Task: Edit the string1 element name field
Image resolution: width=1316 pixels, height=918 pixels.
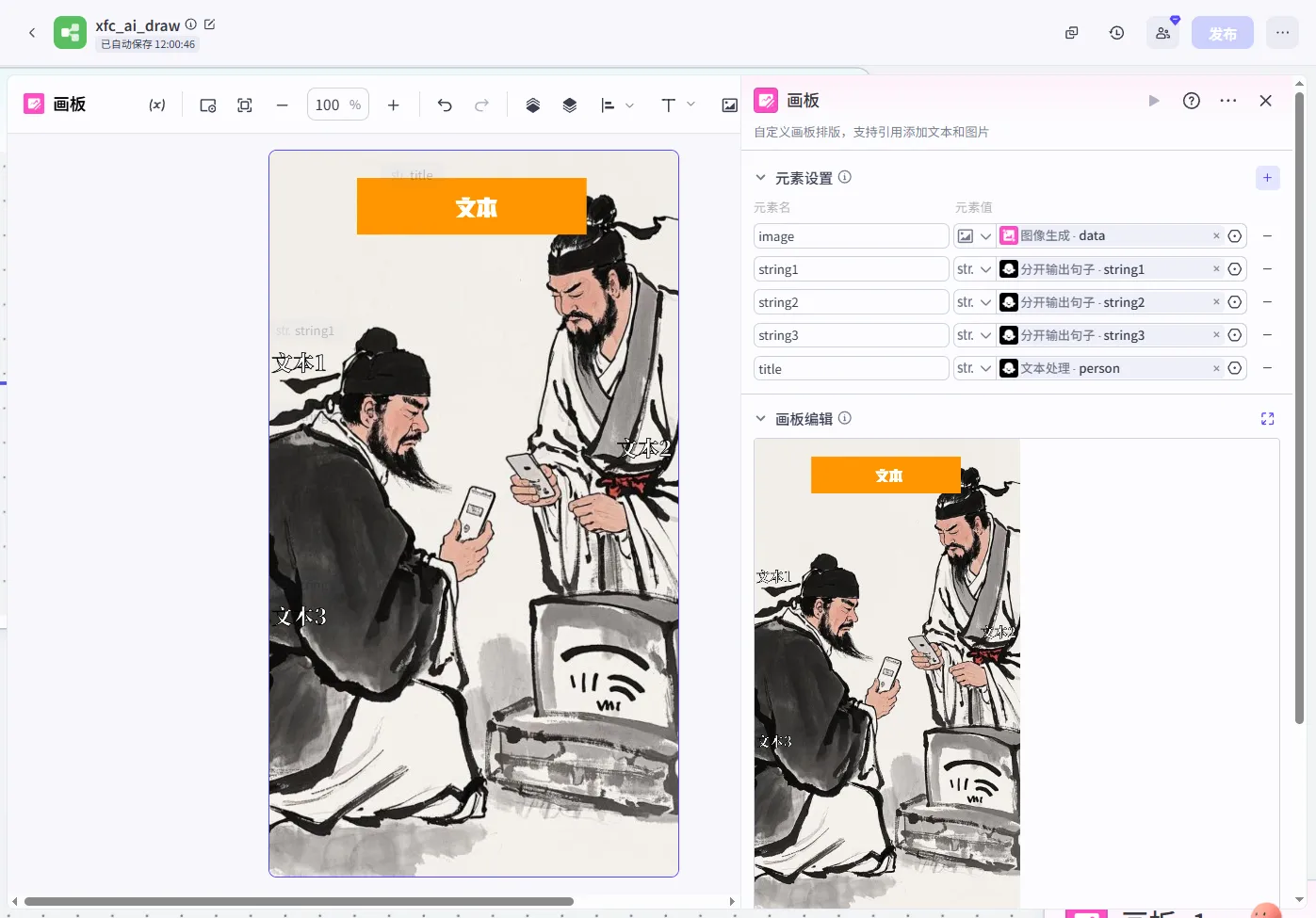Action: coord(852,269)
